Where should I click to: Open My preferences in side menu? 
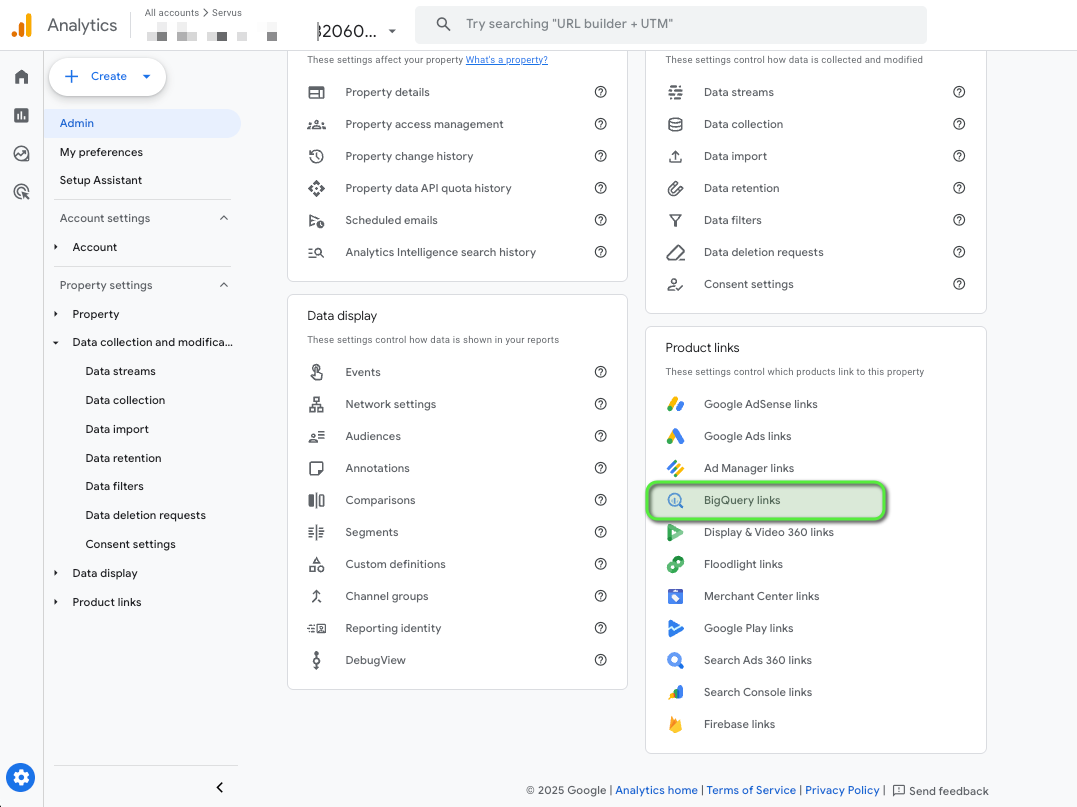coord(101,152)
